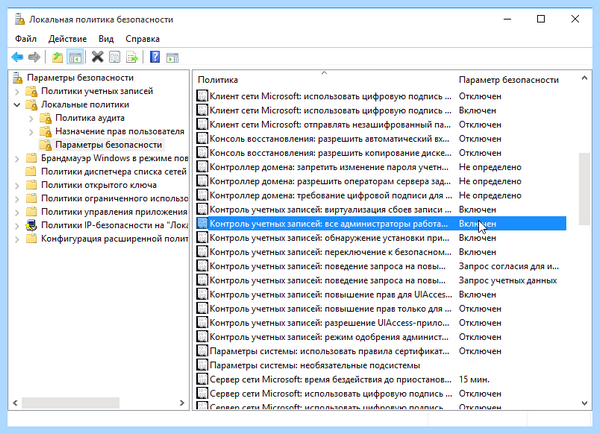Go back with the blue left arrow
The width and height of the screenshot is (600, 434).
(18, 57)
